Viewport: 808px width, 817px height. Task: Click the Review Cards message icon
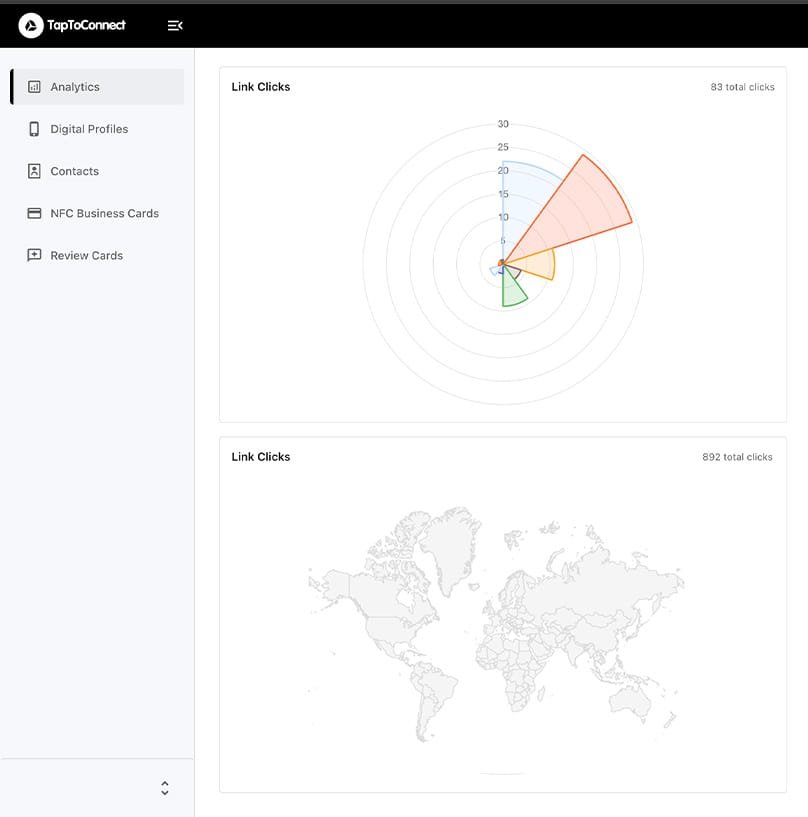(x=35, y=255)
